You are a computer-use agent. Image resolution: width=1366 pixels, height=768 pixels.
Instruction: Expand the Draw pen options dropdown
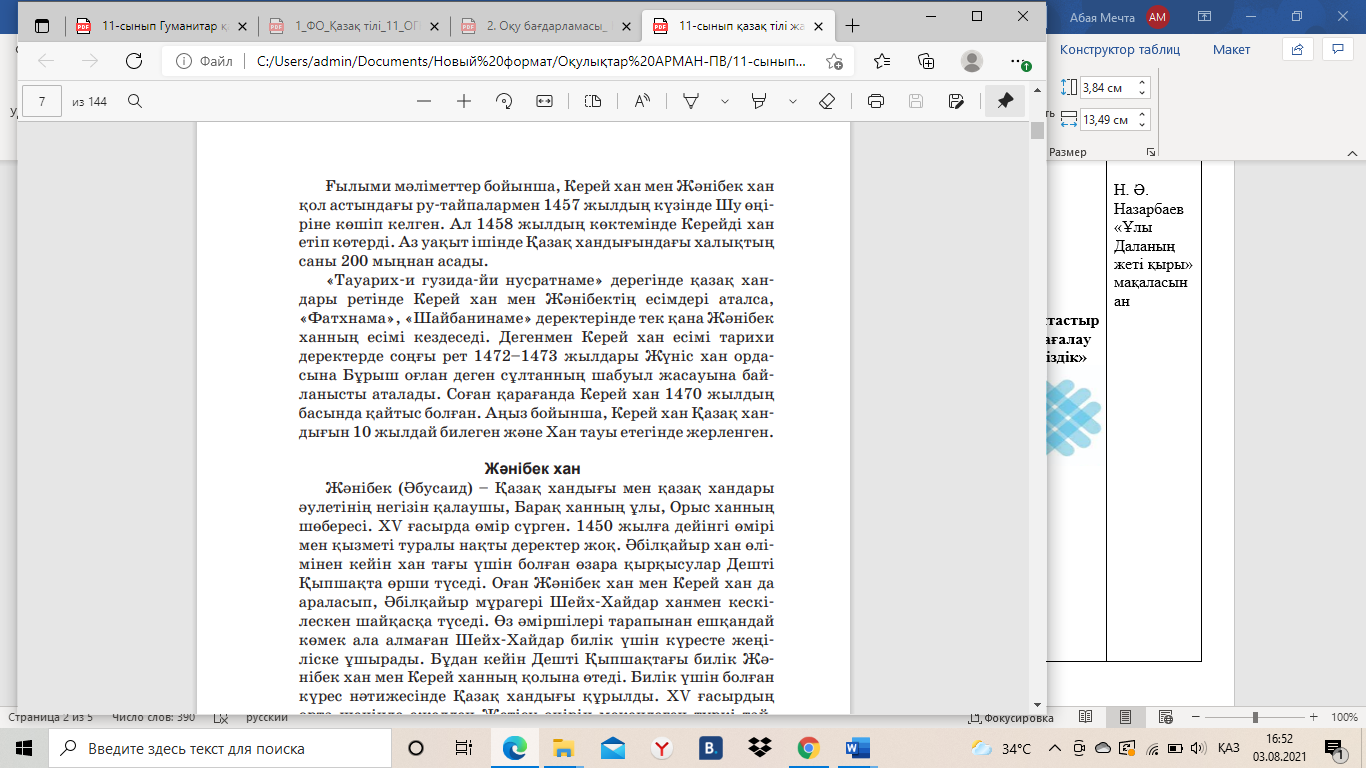point(725,101)
